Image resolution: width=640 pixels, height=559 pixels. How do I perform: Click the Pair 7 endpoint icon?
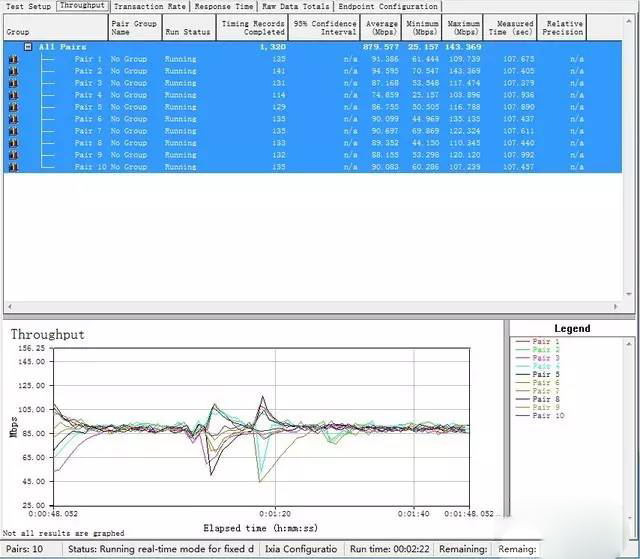13,131
